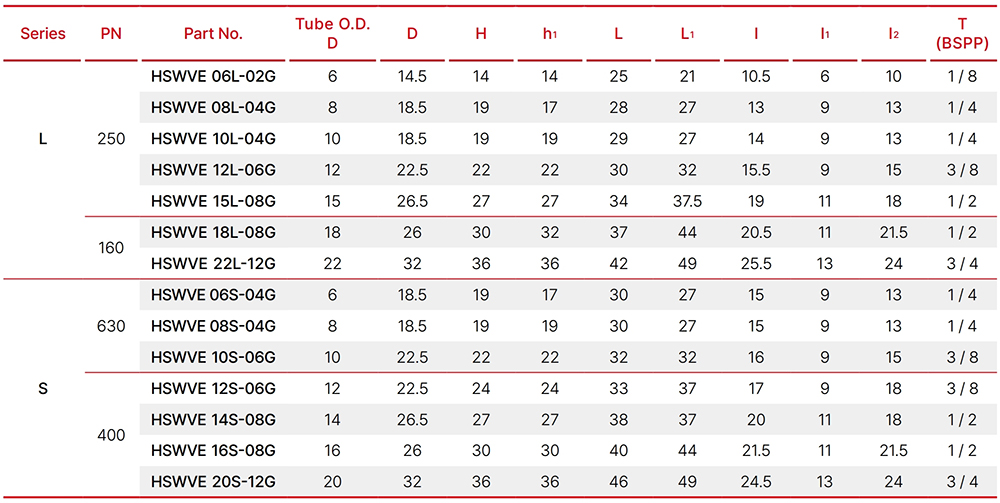Click part number HSWVE 08L-04G

click(x=213, y=108)
